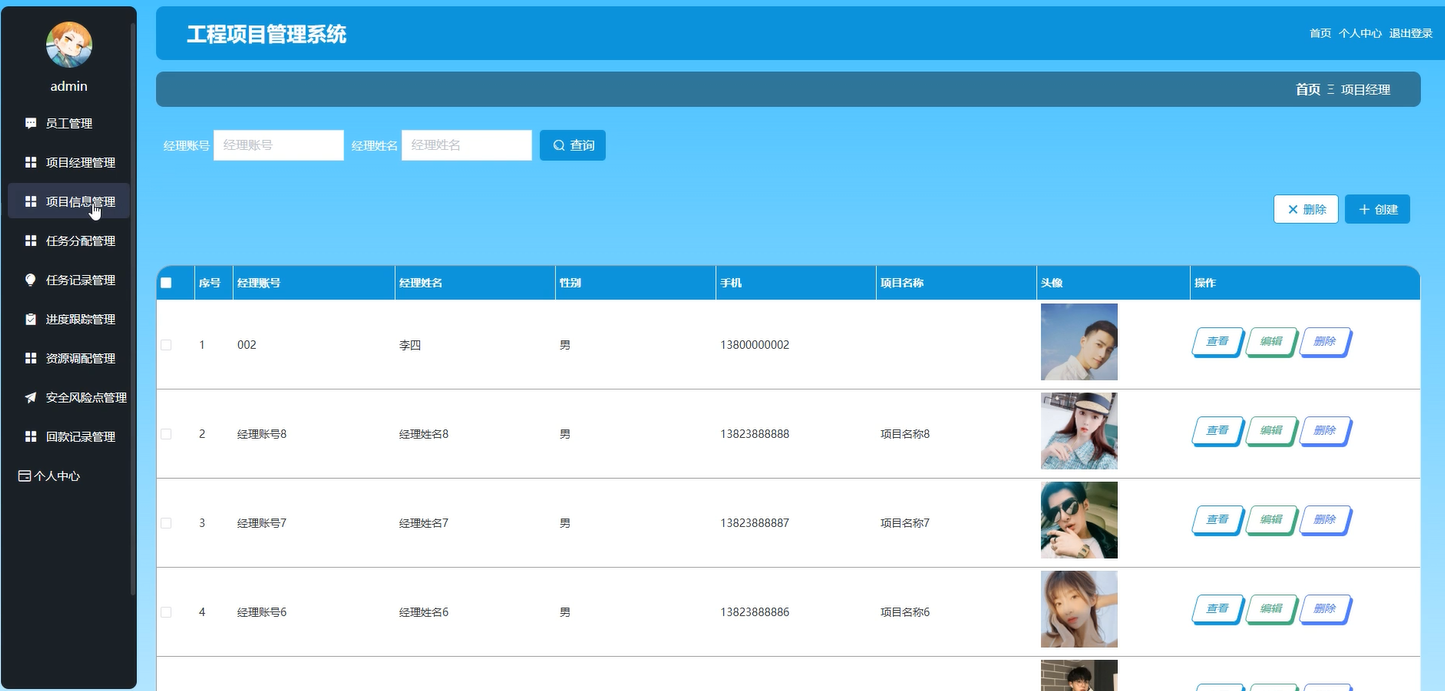The width and height of the screenshot is (1445, 691).
Task: Click the magnifier icon in 查询 button
Action: coord(559,146)
